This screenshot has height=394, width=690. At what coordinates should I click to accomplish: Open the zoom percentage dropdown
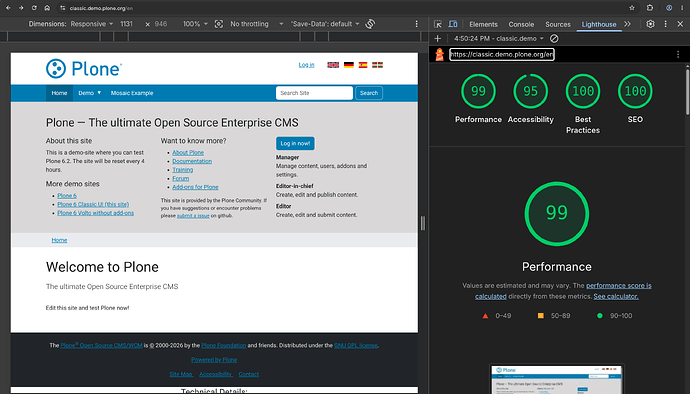click(x=195, y=24)
